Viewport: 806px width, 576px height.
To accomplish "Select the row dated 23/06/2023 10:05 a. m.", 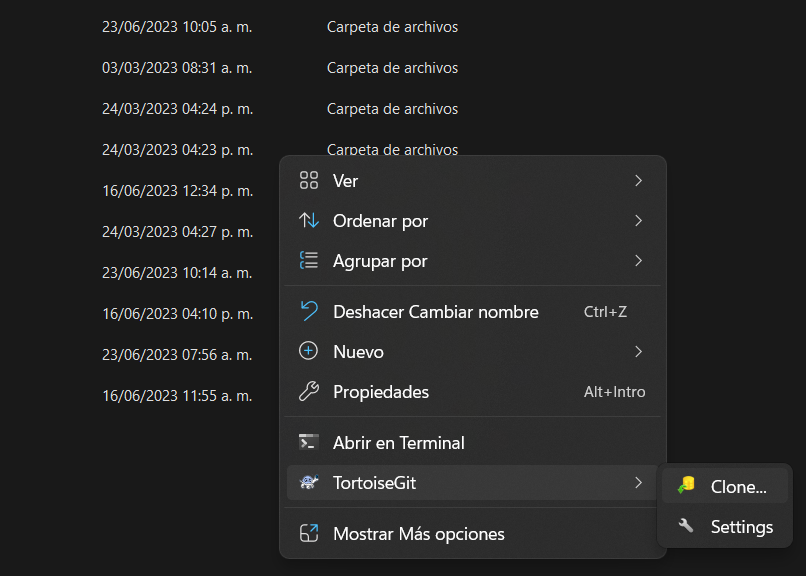I will (177, 27).
